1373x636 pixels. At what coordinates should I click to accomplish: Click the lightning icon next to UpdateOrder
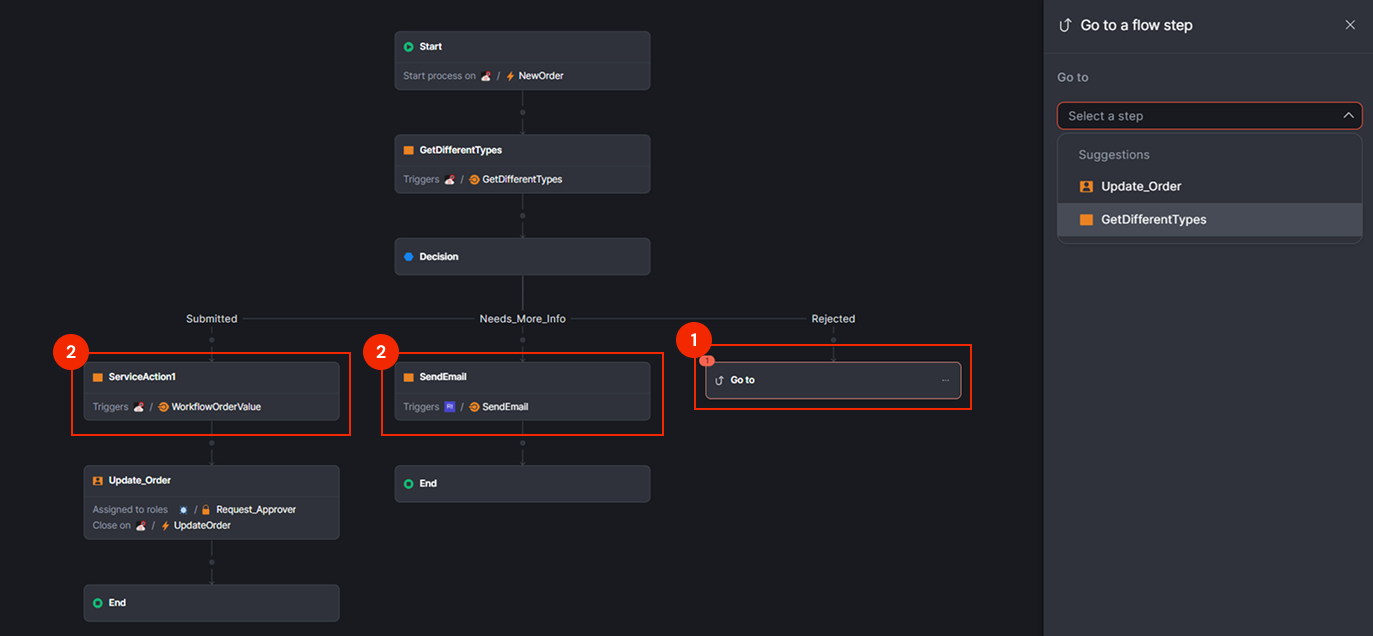pyautogui.click(x=164, y=524)
